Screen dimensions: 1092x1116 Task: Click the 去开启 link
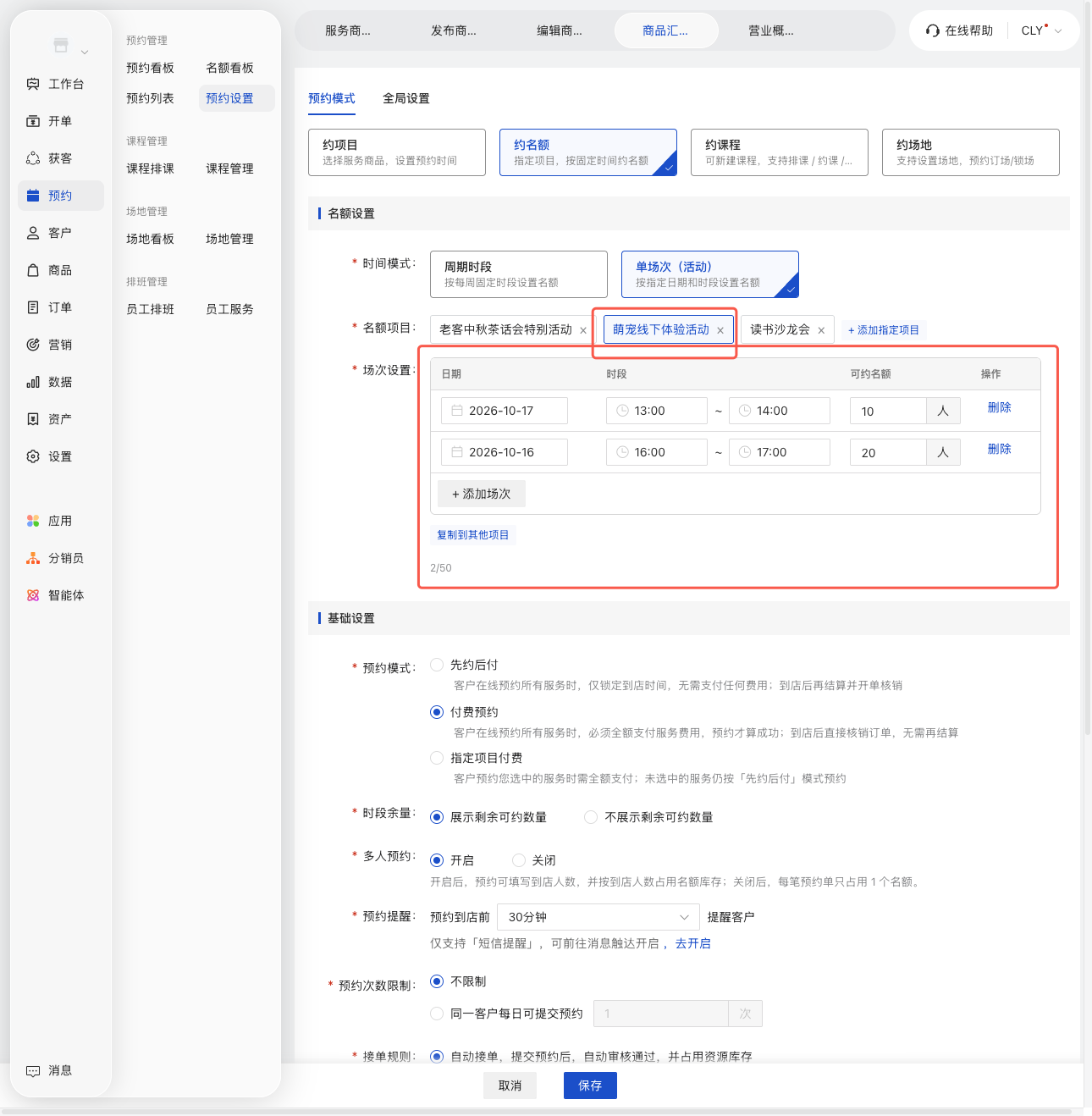tap(693, 943)
